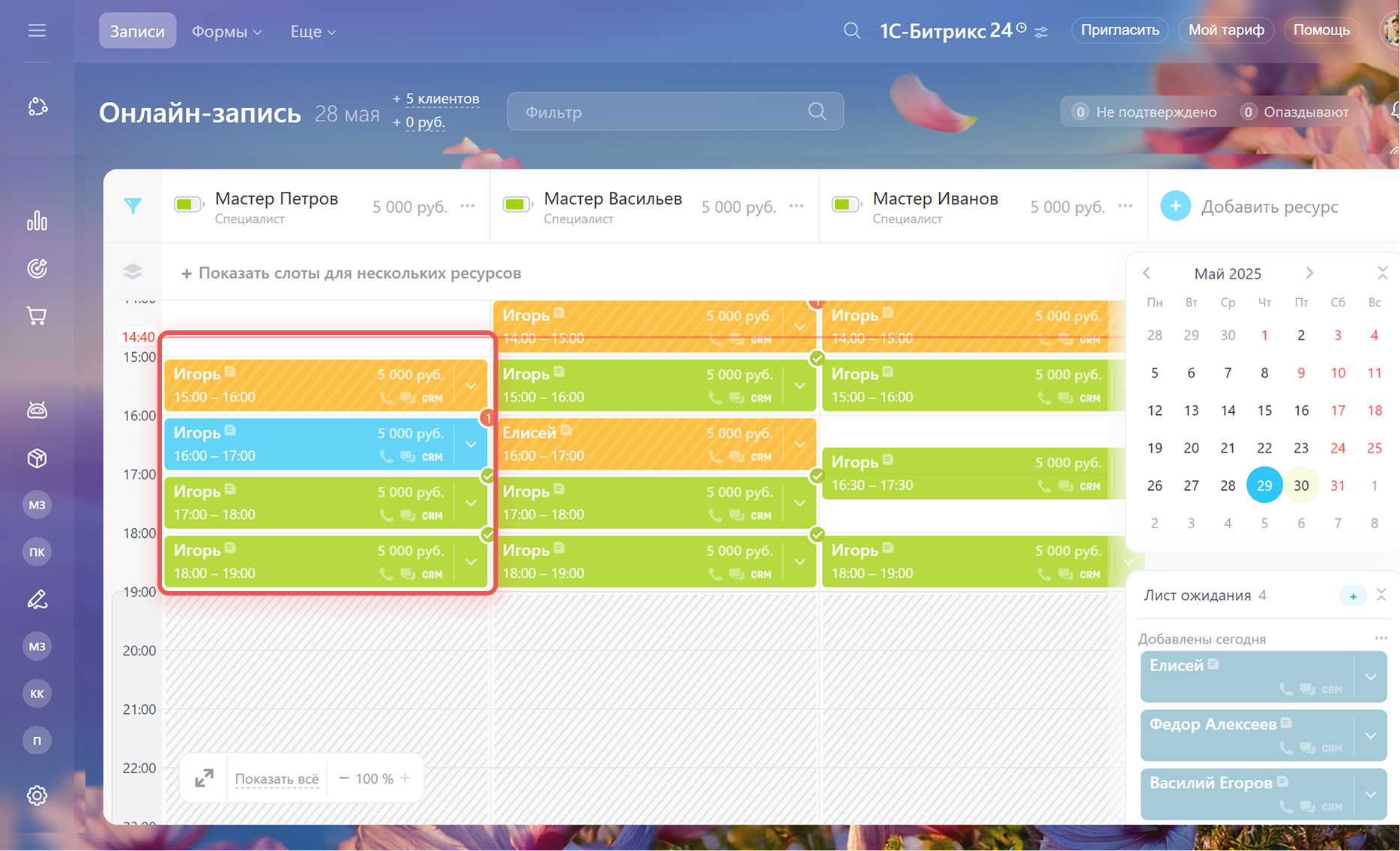
Task: Open settings gear in left sidebar
Action: pyautogui.click(x=37, y=795)
